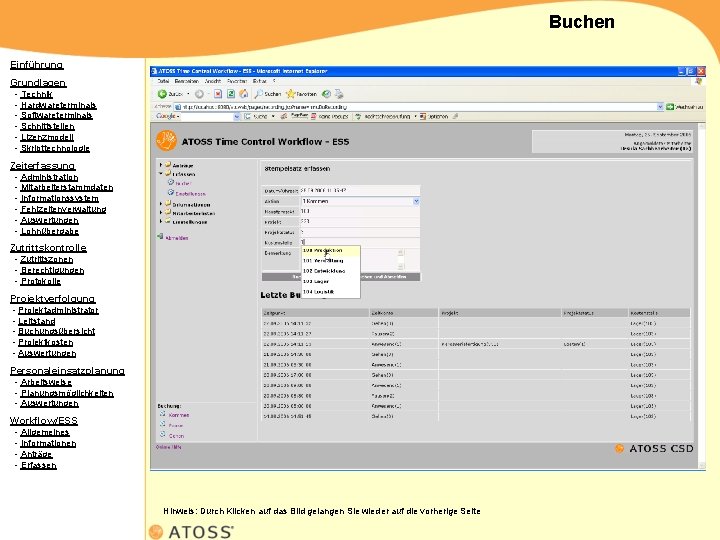The image size is (720, 540).
Task: Click the Favoriten star toolbar button
Action: (301, 94)
